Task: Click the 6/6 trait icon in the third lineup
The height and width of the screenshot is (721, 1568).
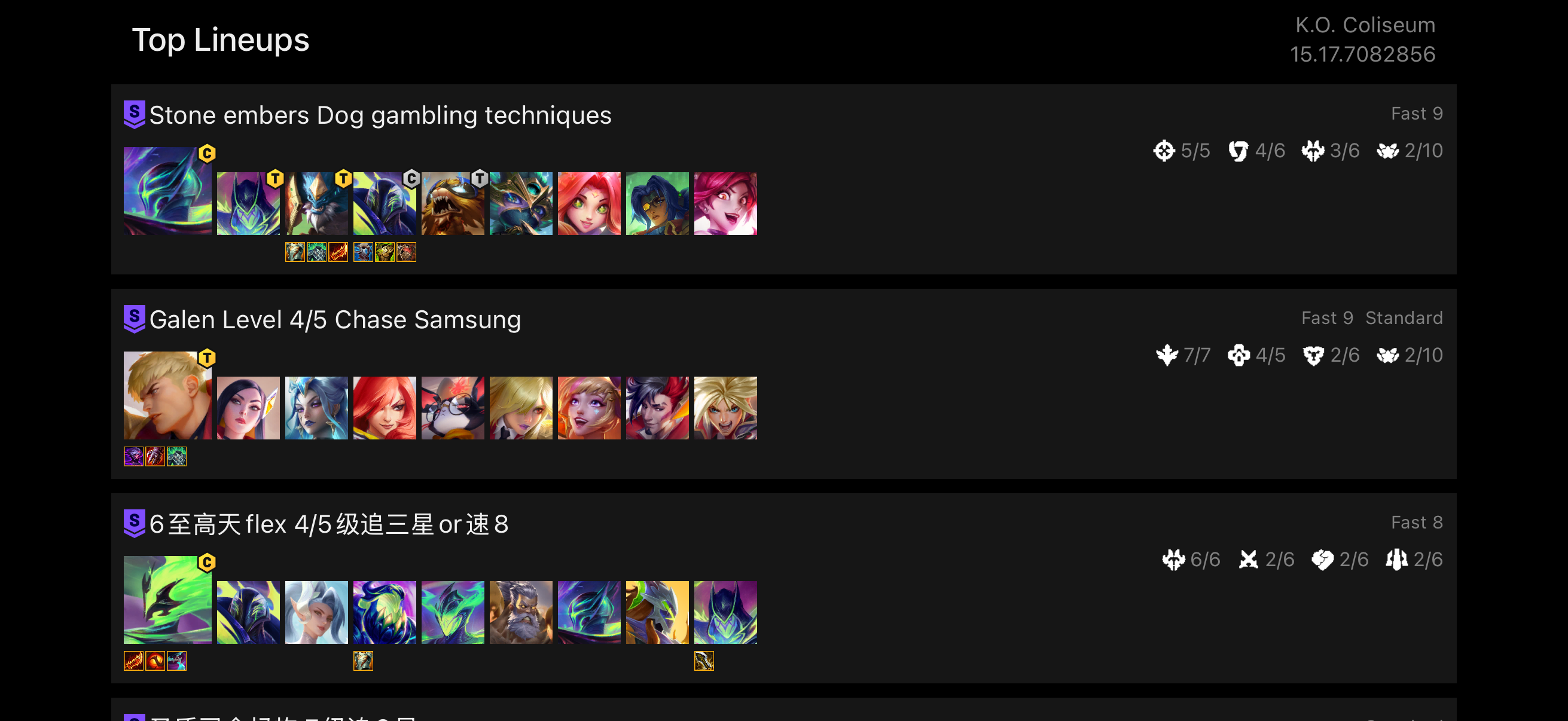Action: coord(1173,560)
